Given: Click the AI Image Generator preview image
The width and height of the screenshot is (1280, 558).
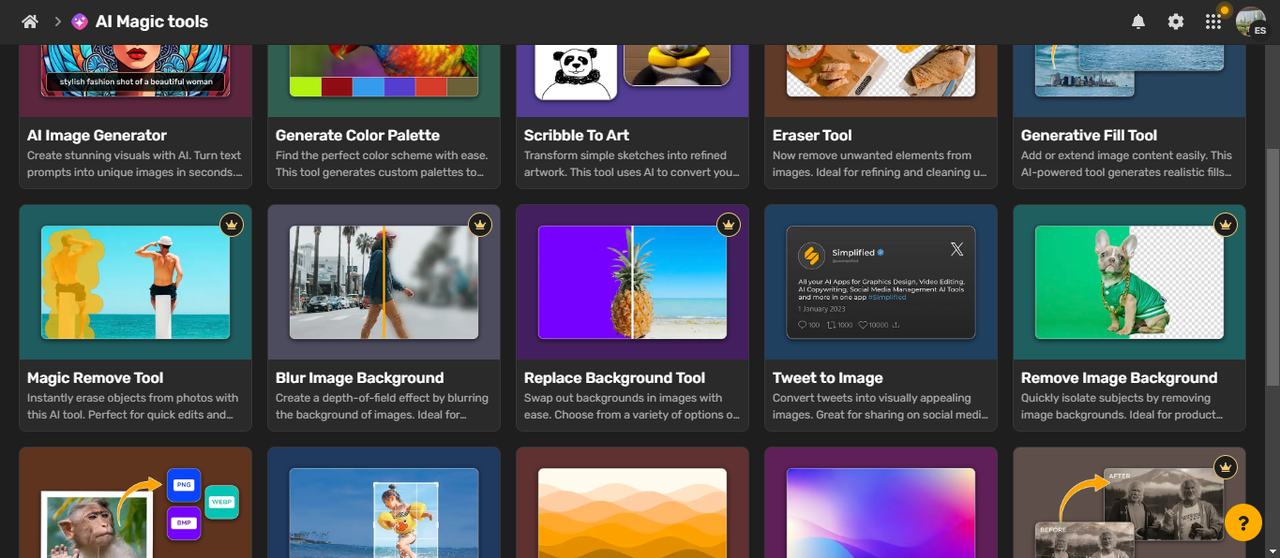Looking at the screenshot, I should point(136,70).
